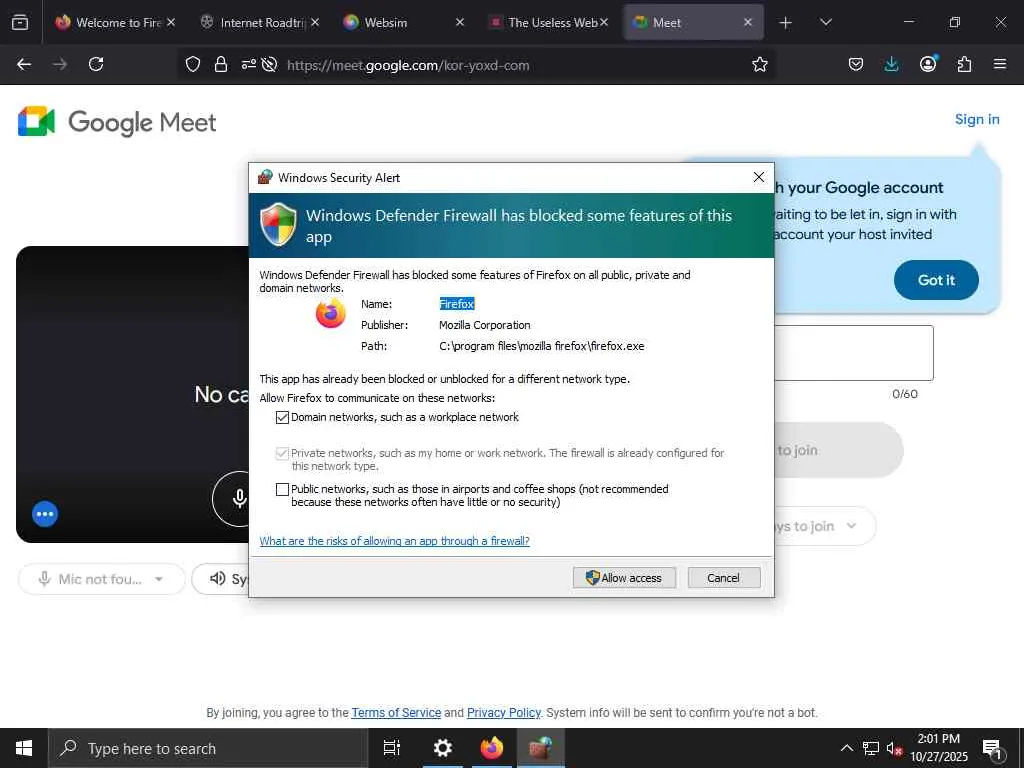The image size is (1024, 768).
Task: Open more options blue dots in video preview
Action: (x=45, y=514)
